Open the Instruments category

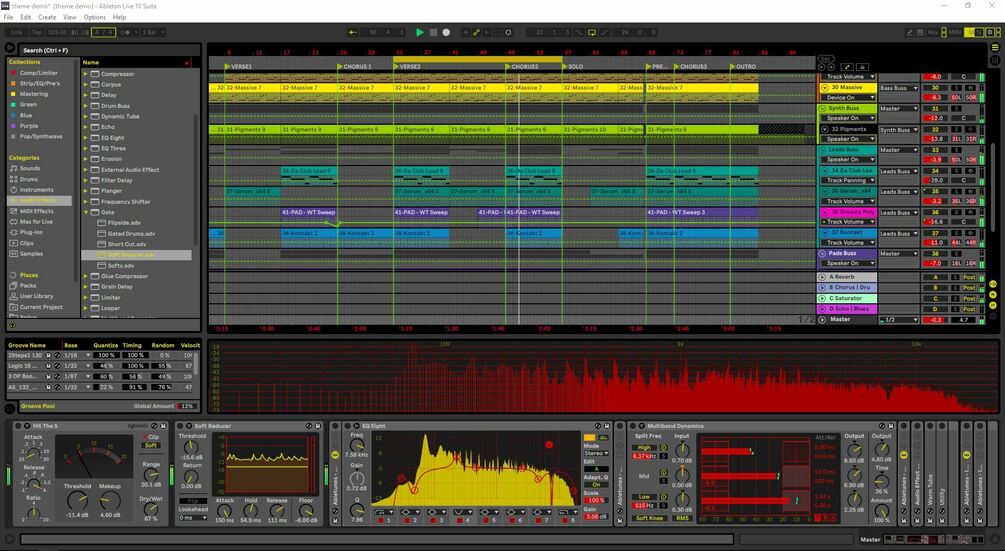point(37,190)
